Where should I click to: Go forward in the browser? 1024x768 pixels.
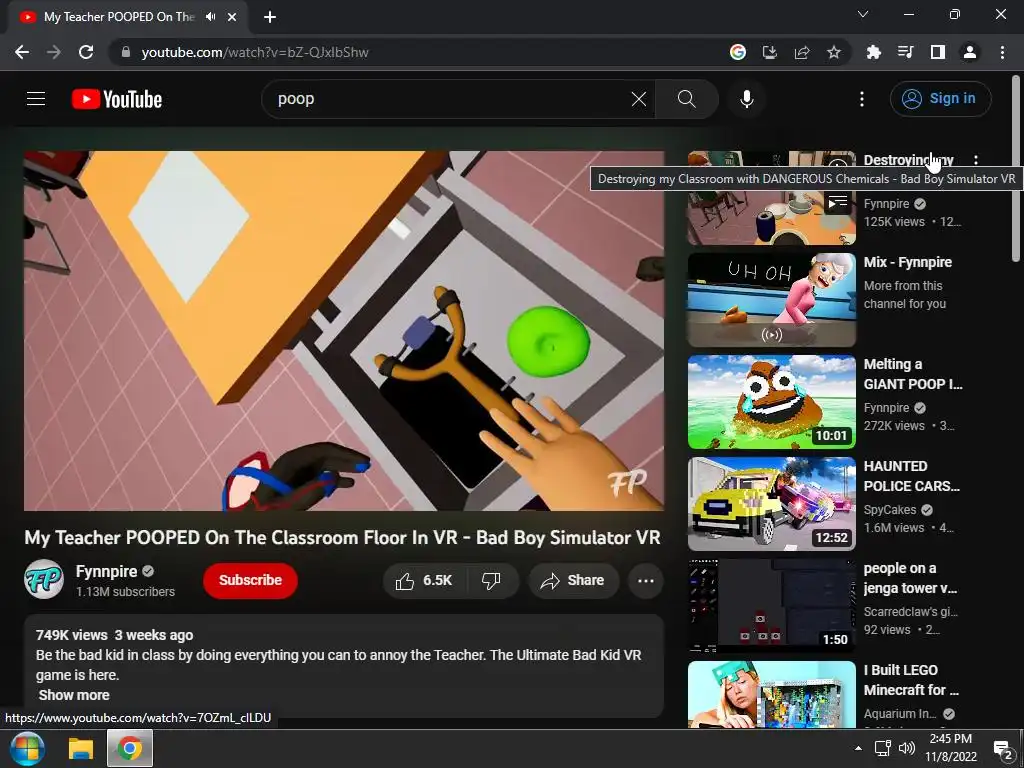(54, 52)
